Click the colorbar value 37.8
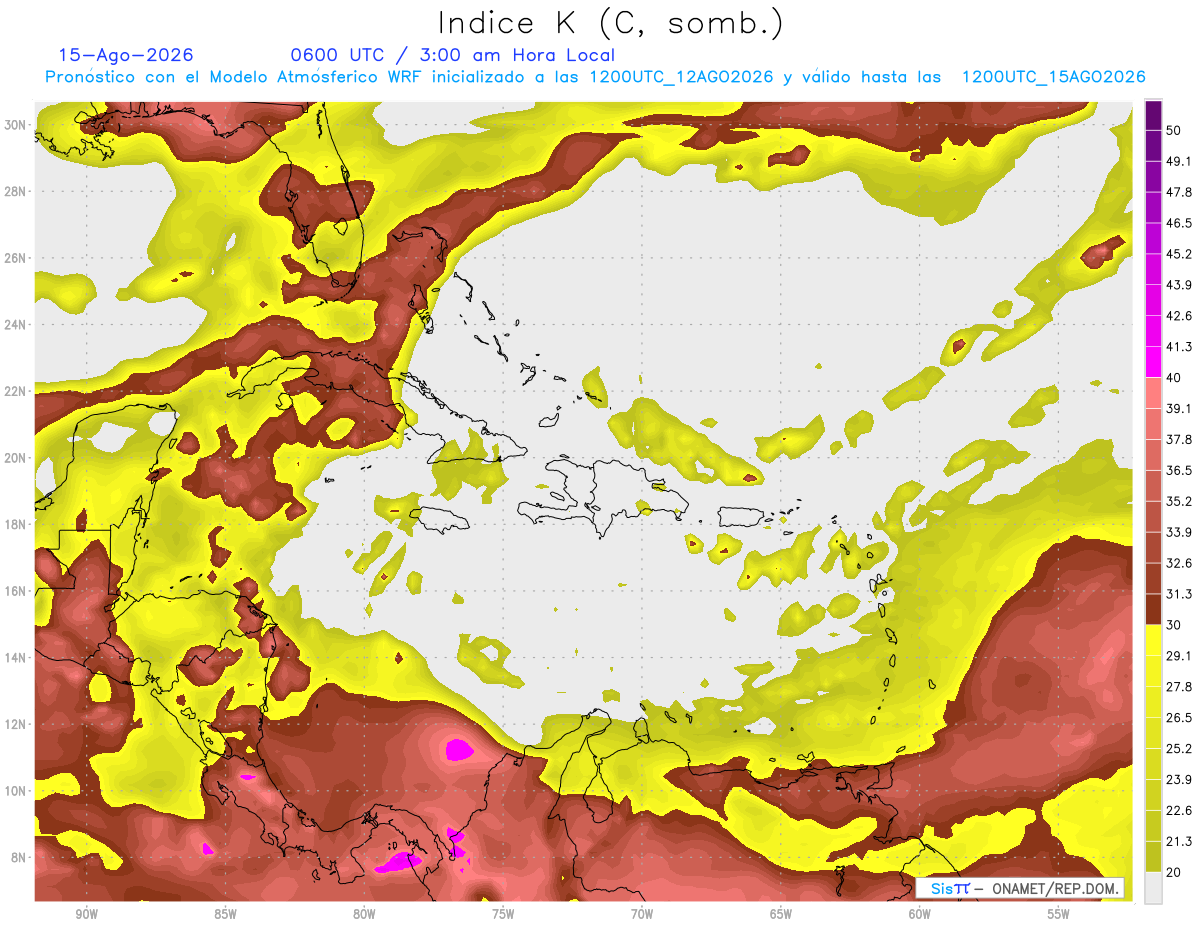Image resolution: width=1200 pixels, height=927 pixels. pyautogui.click(x=1179, y=440)
